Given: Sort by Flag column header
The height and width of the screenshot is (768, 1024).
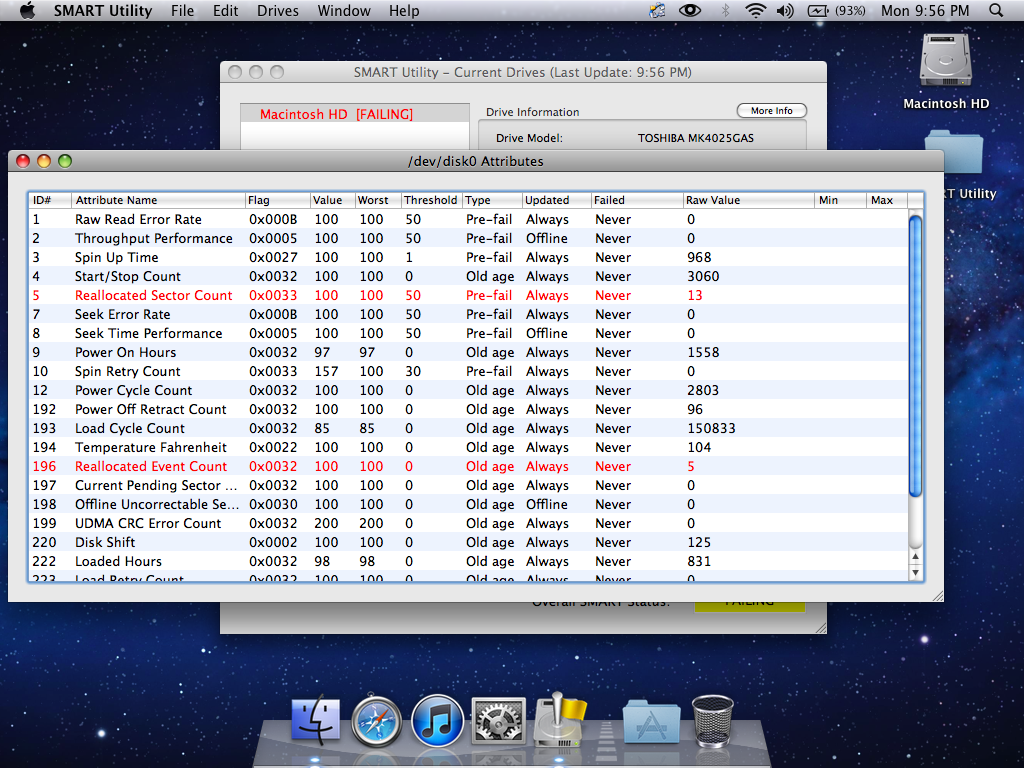Looking at the screenshot, I should [277, 200].
